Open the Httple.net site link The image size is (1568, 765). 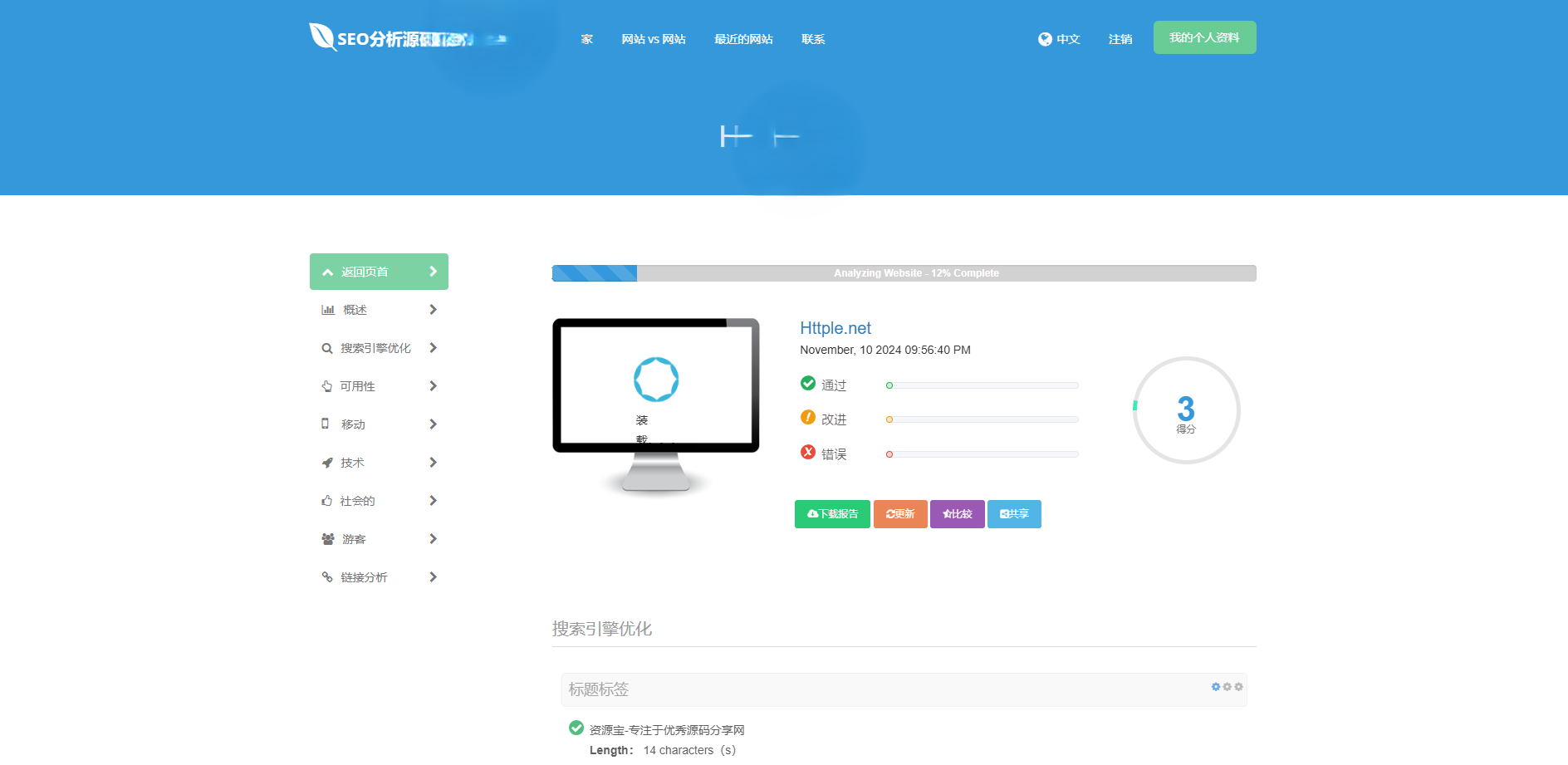(x=835, y=328)
